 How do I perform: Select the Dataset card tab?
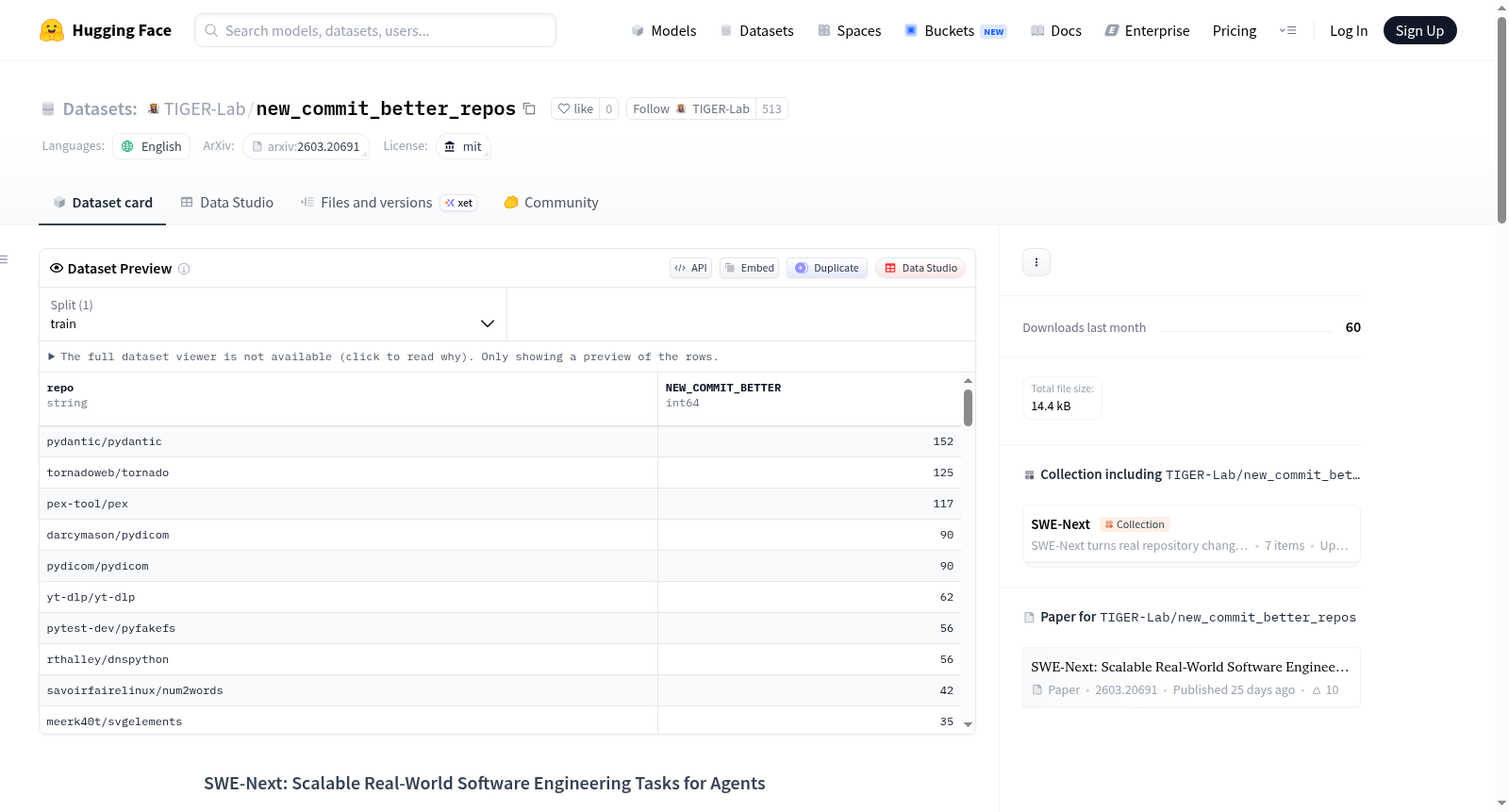tap(103, 203)
